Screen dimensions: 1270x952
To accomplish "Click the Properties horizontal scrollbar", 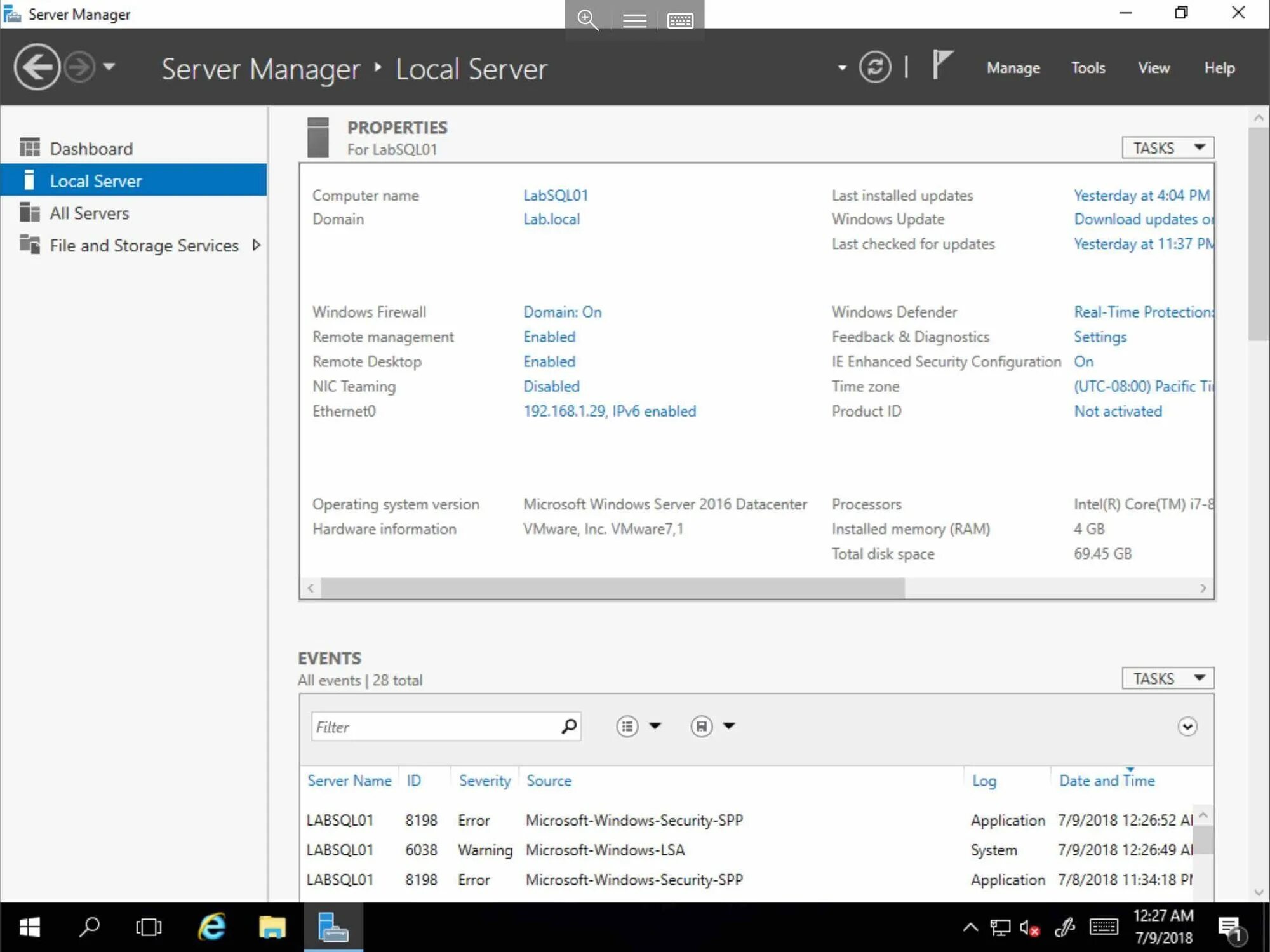I will coord(612,588).
